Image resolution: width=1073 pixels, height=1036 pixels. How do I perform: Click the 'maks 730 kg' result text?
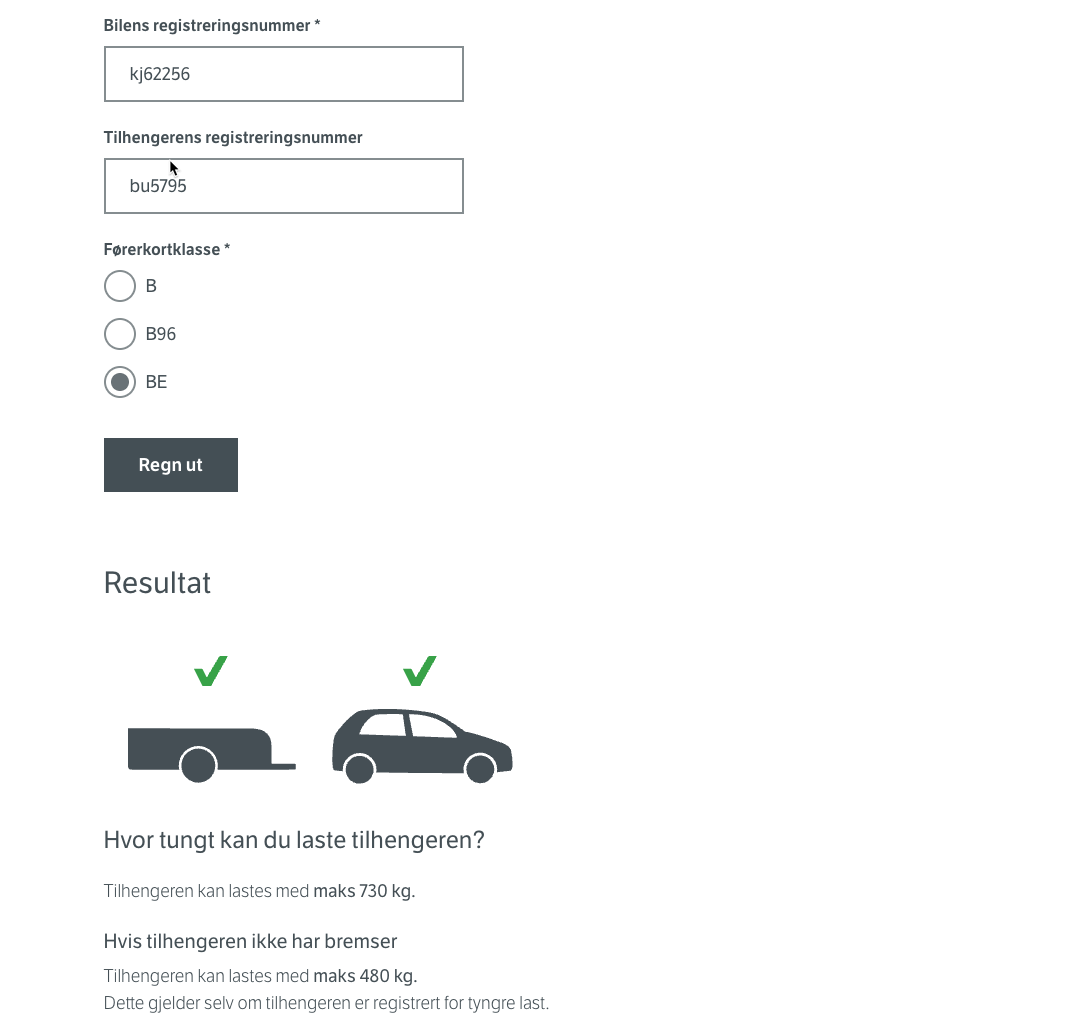tap(364, 891)
